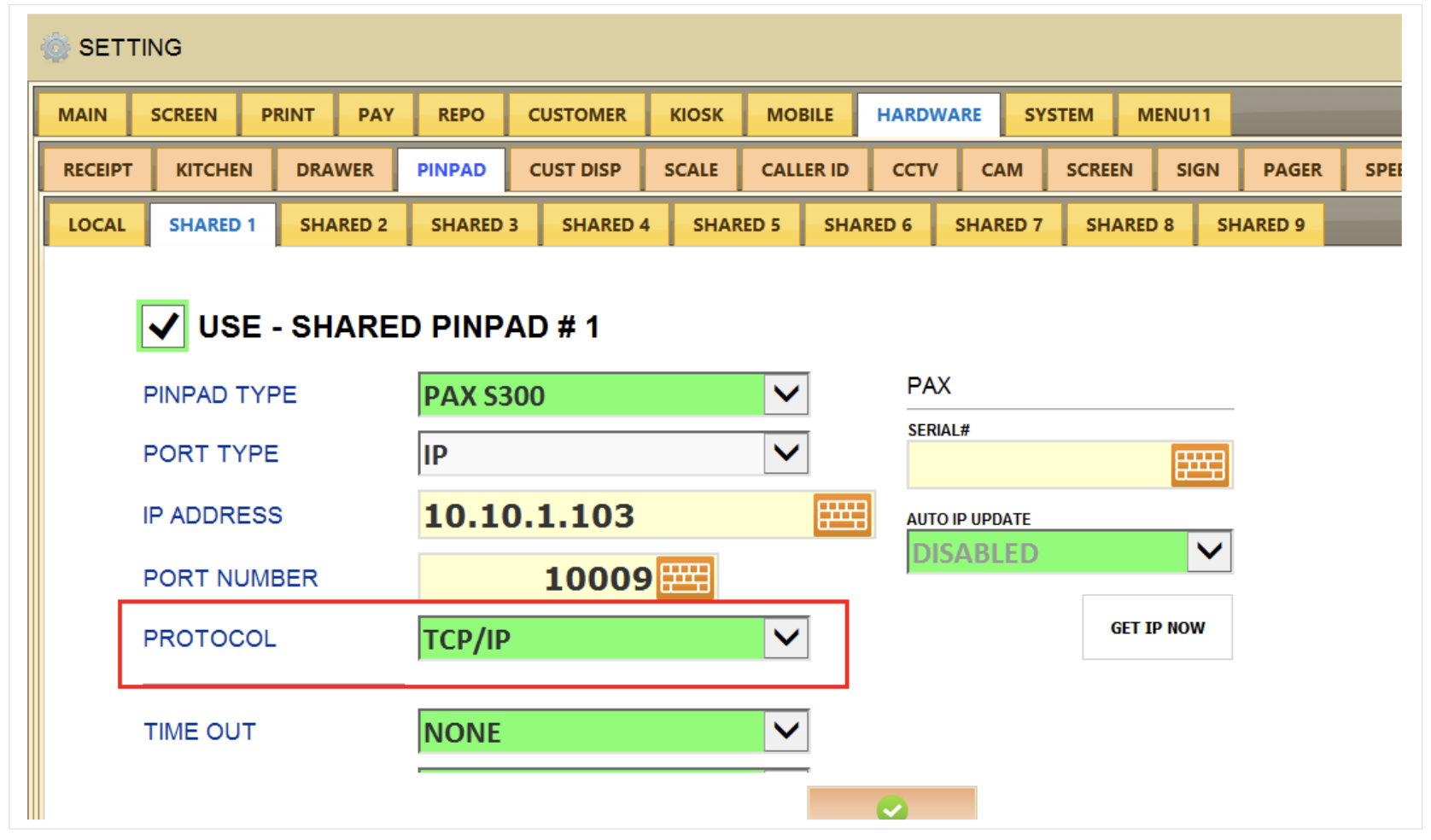
Task: Select the Shared 2 tab
Action: (343, 225)
